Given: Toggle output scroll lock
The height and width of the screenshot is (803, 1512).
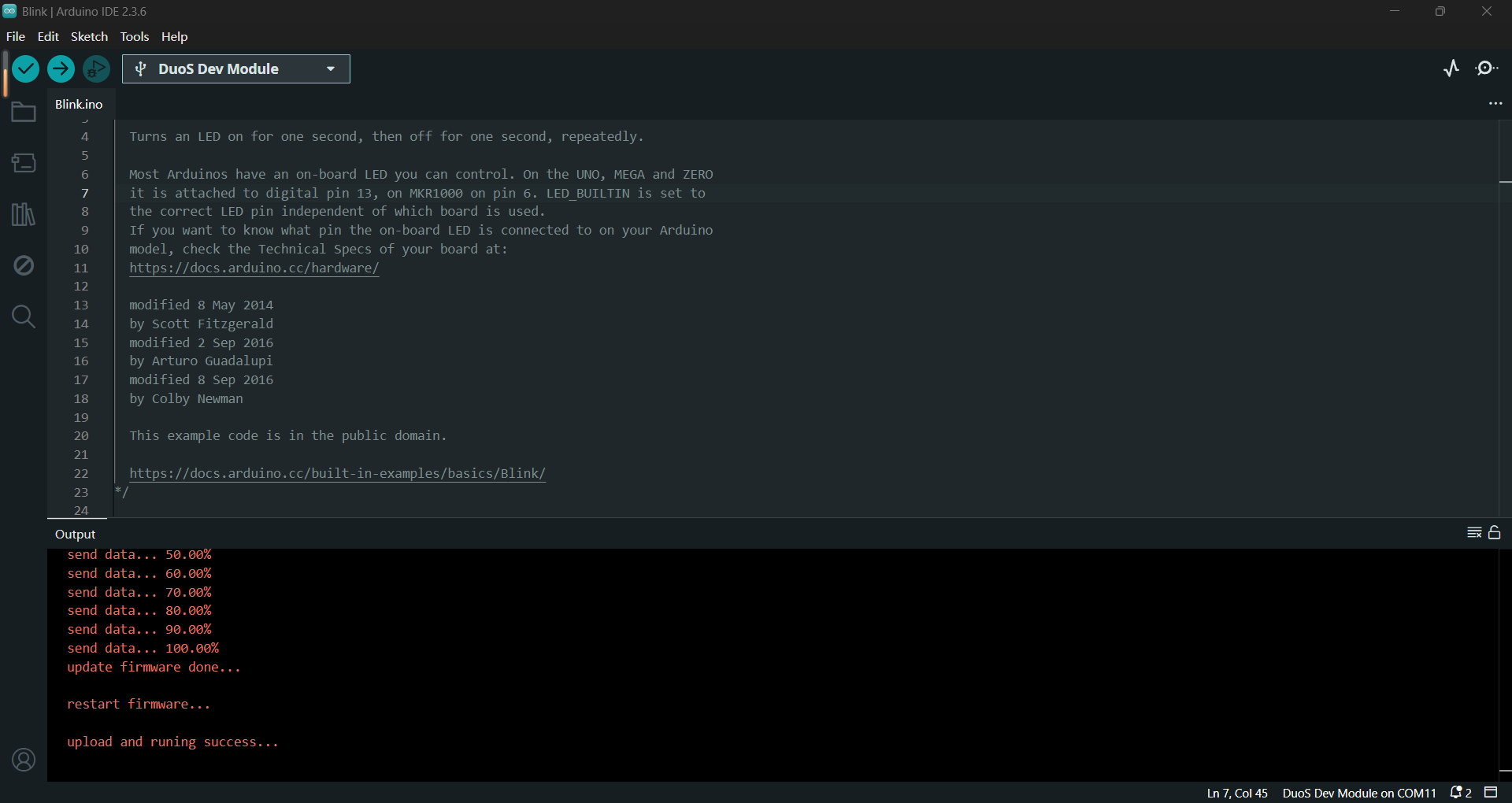Looking at the screenshot, I should coord(1495,533).
